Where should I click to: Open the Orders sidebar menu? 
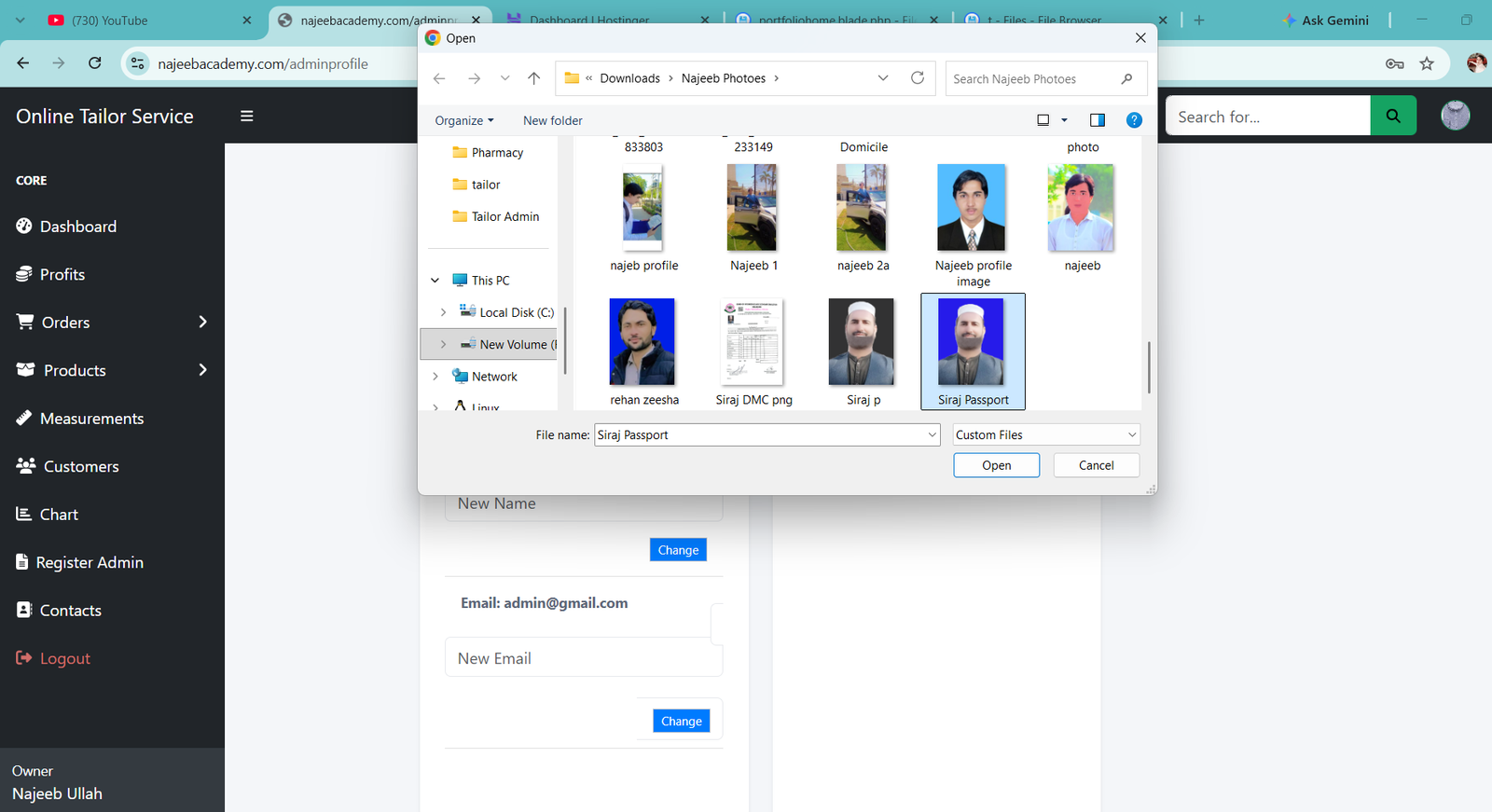(x=112, y=323)
